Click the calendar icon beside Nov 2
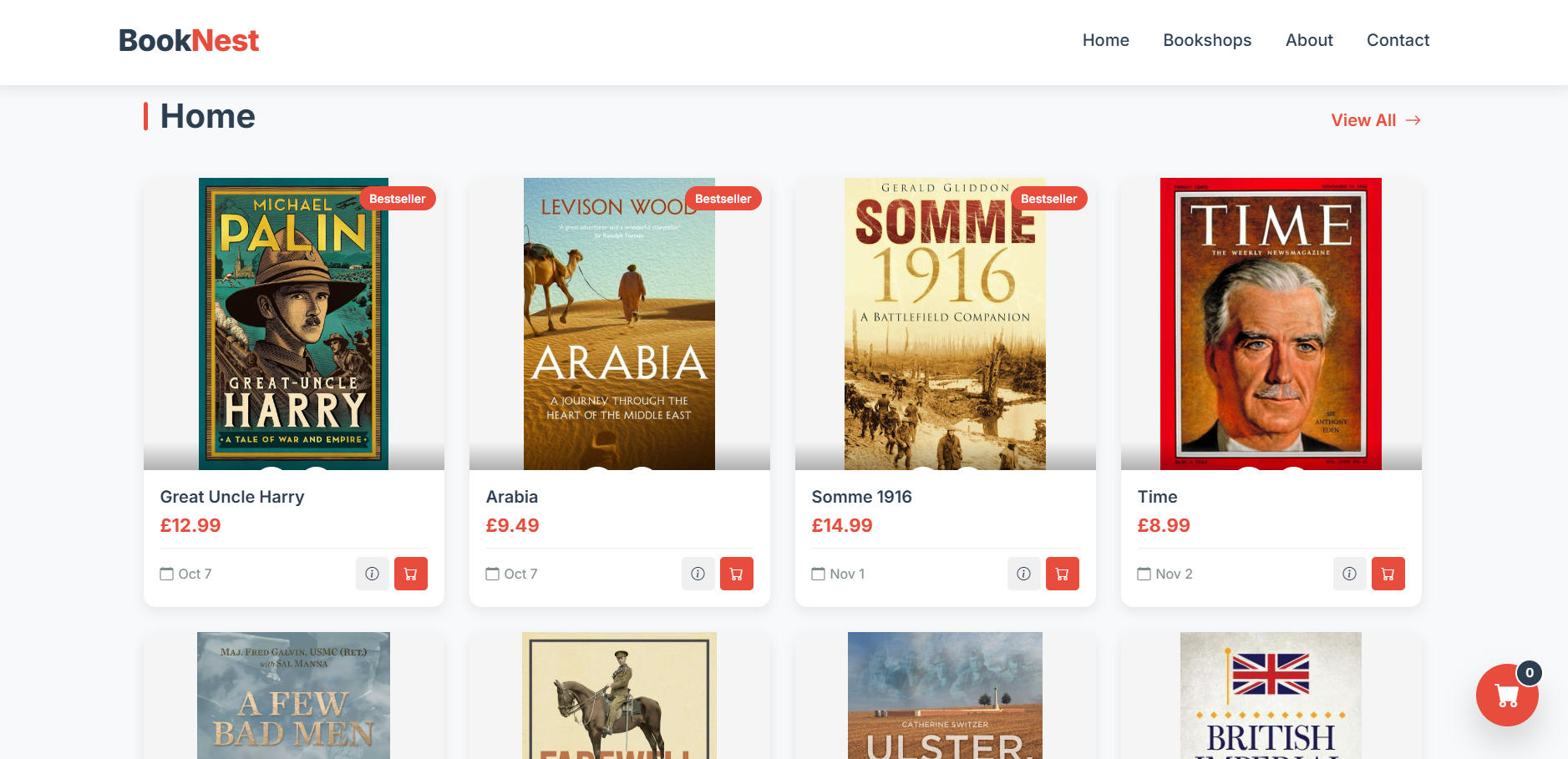This screenshot has height=759, width=1568. pos(1144,574)
